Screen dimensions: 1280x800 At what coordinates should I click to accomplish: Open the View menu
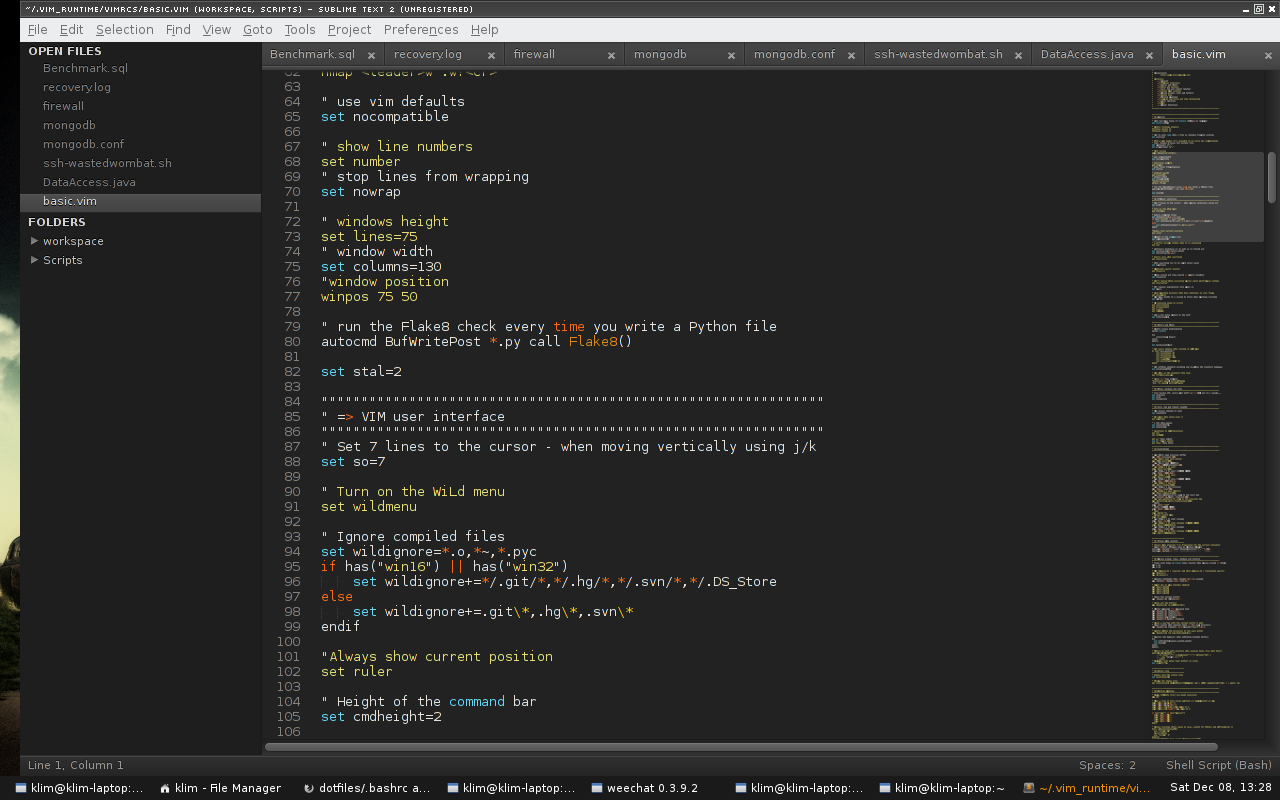pyautogui.click(x=217, y=30)
